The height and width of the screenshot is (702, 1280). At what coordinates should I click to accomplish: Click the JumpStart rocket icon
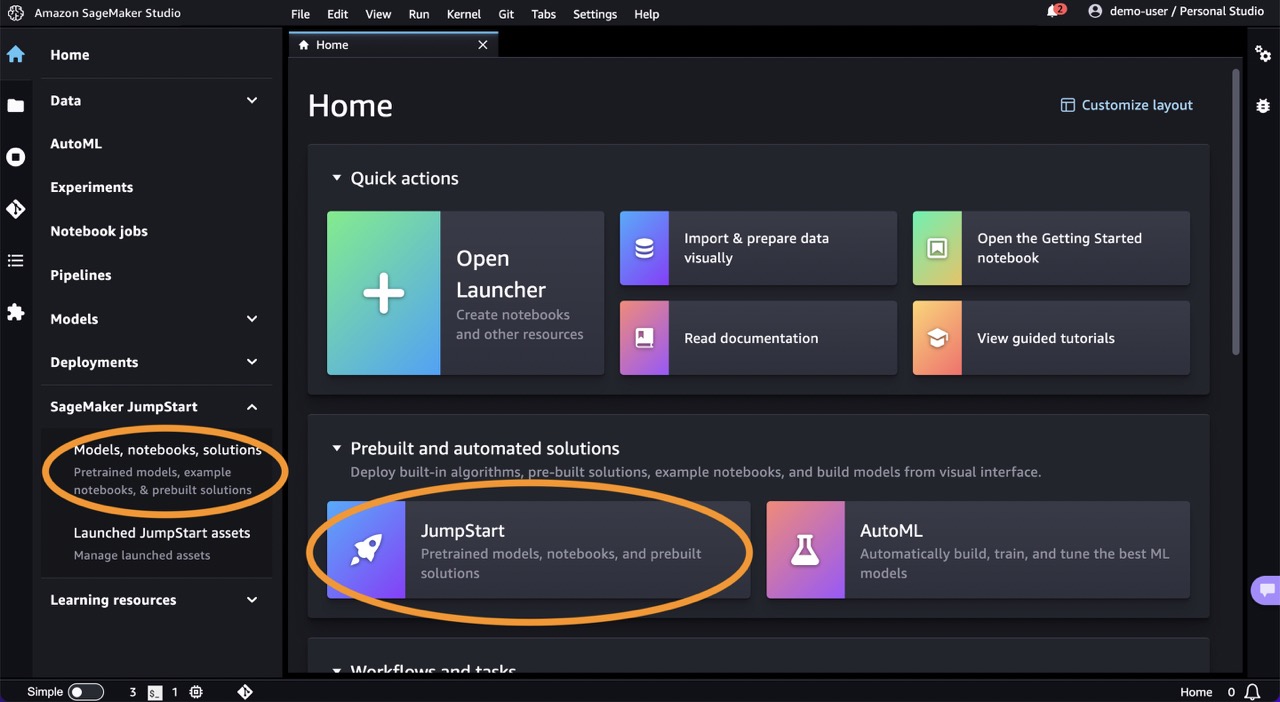(x=366, y=550)
